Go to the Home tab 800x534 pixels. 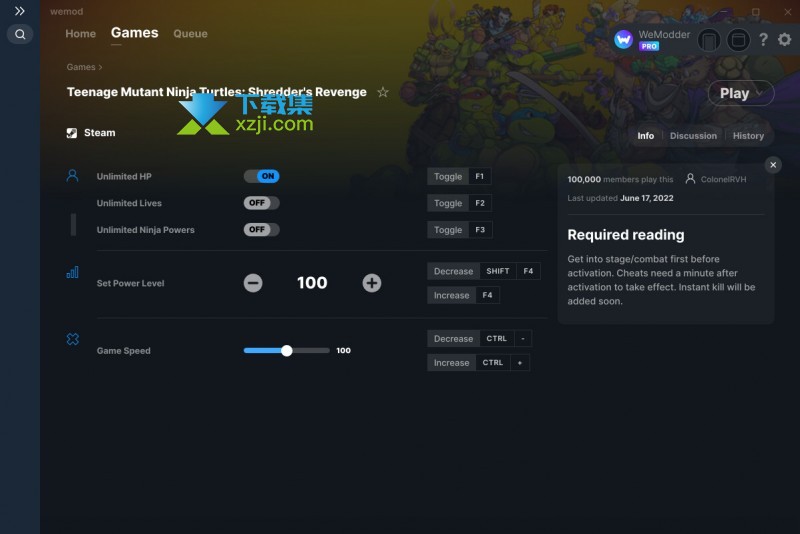coord(81,34)
